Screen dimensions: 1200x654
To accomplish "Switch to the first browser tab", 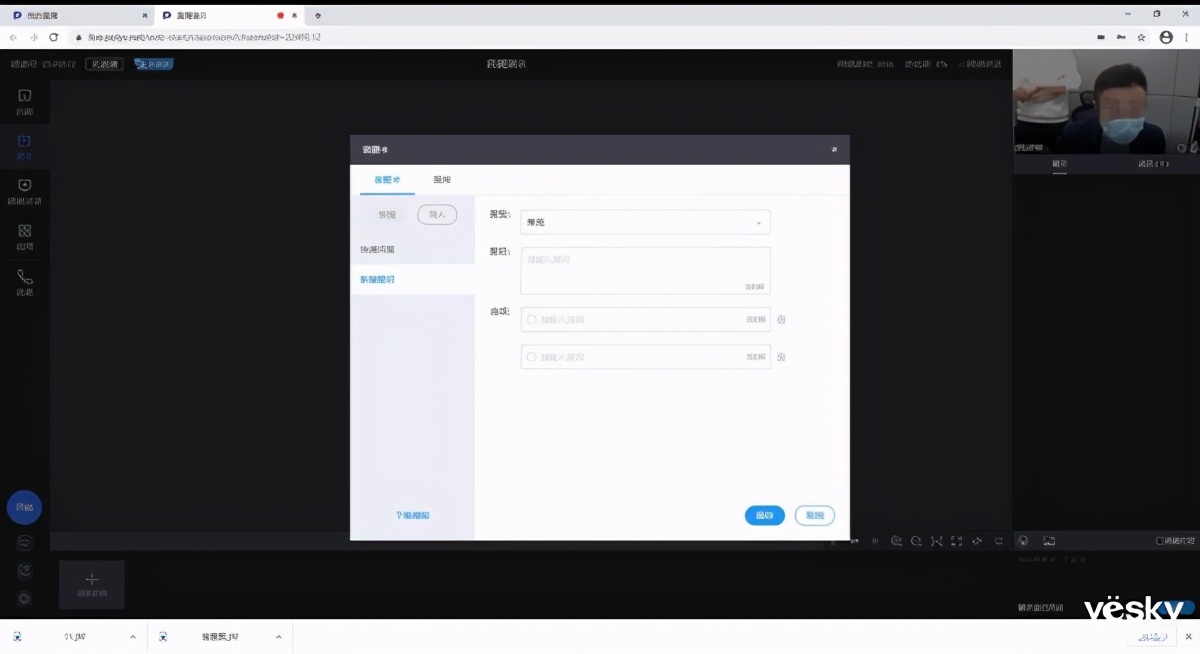I will click(x=75, y=15).
